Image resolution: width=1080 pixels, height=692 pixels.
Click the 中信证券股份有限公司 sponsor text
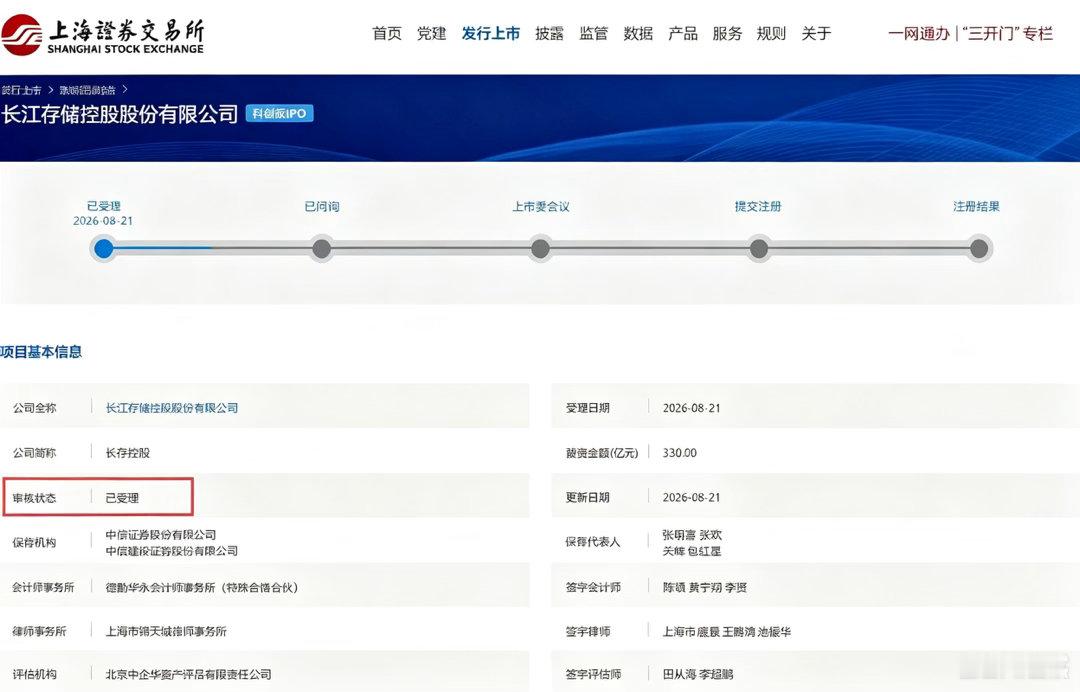160,534
